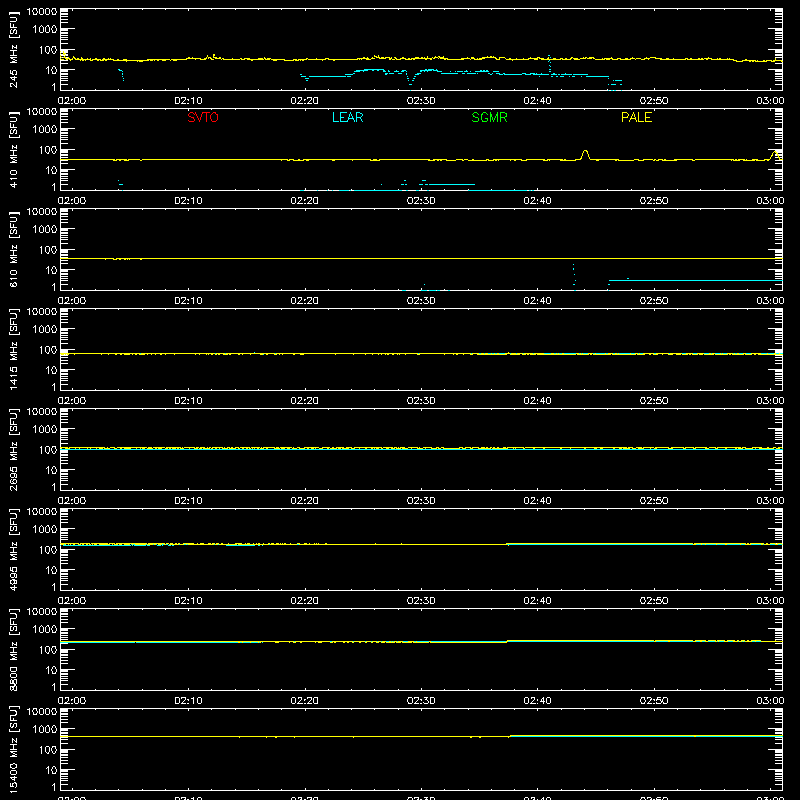Click the 02:00 tick label under 245 MHz plot
Screen dimensions: 800x800
[x=72, y=101]
